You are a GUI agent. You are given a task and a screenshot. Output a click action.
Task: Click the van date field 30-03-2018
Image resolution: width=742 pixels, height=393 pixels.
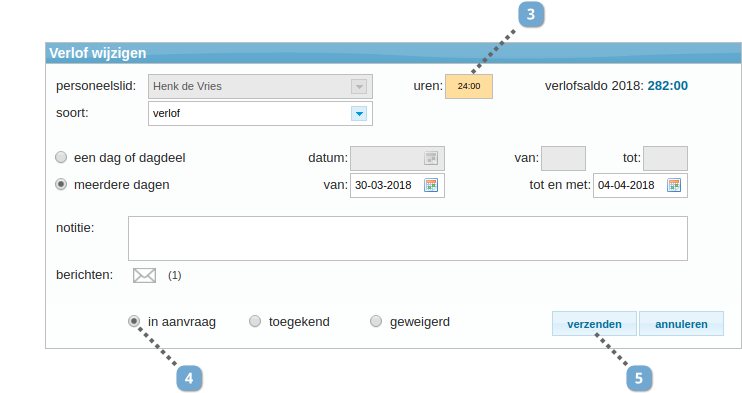(x=398, y=185)
